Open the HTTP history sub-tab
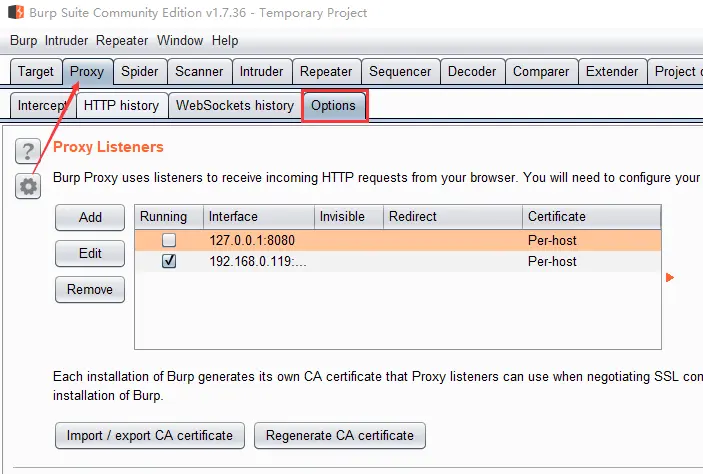703x474 pixels. tap(121, 105)
